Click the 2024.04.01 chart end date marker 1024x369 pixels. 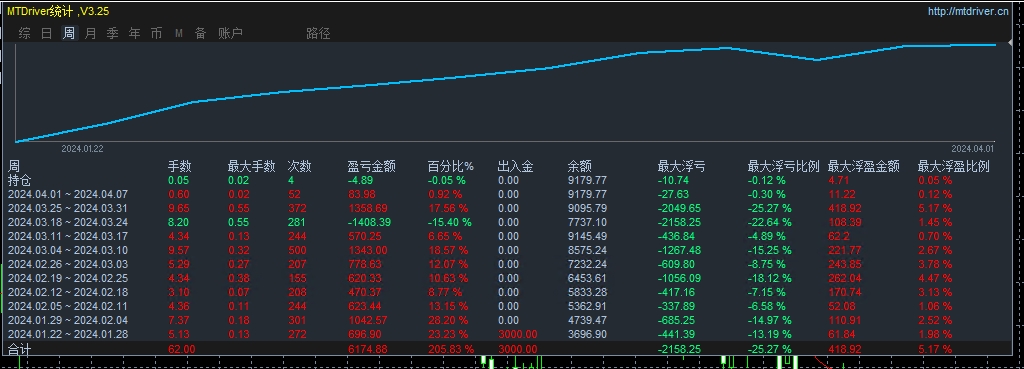(x=973, y=149)
